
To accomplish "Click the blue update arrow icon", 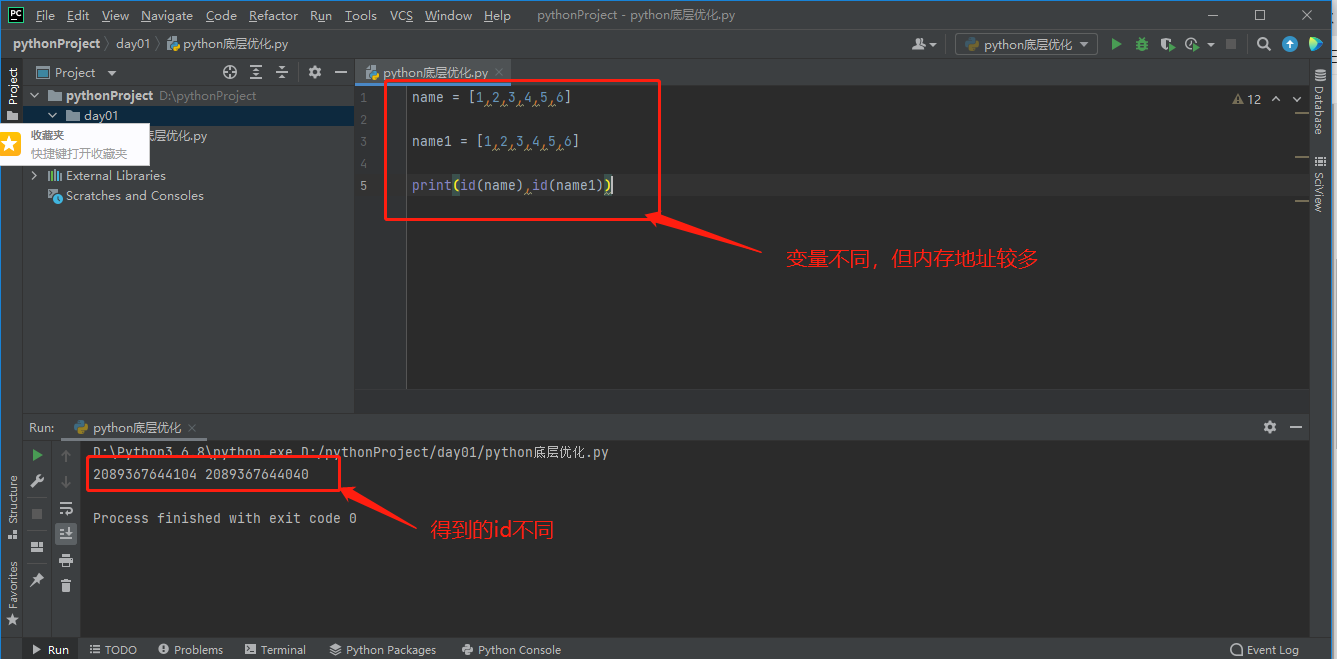I will (1290, 44).
